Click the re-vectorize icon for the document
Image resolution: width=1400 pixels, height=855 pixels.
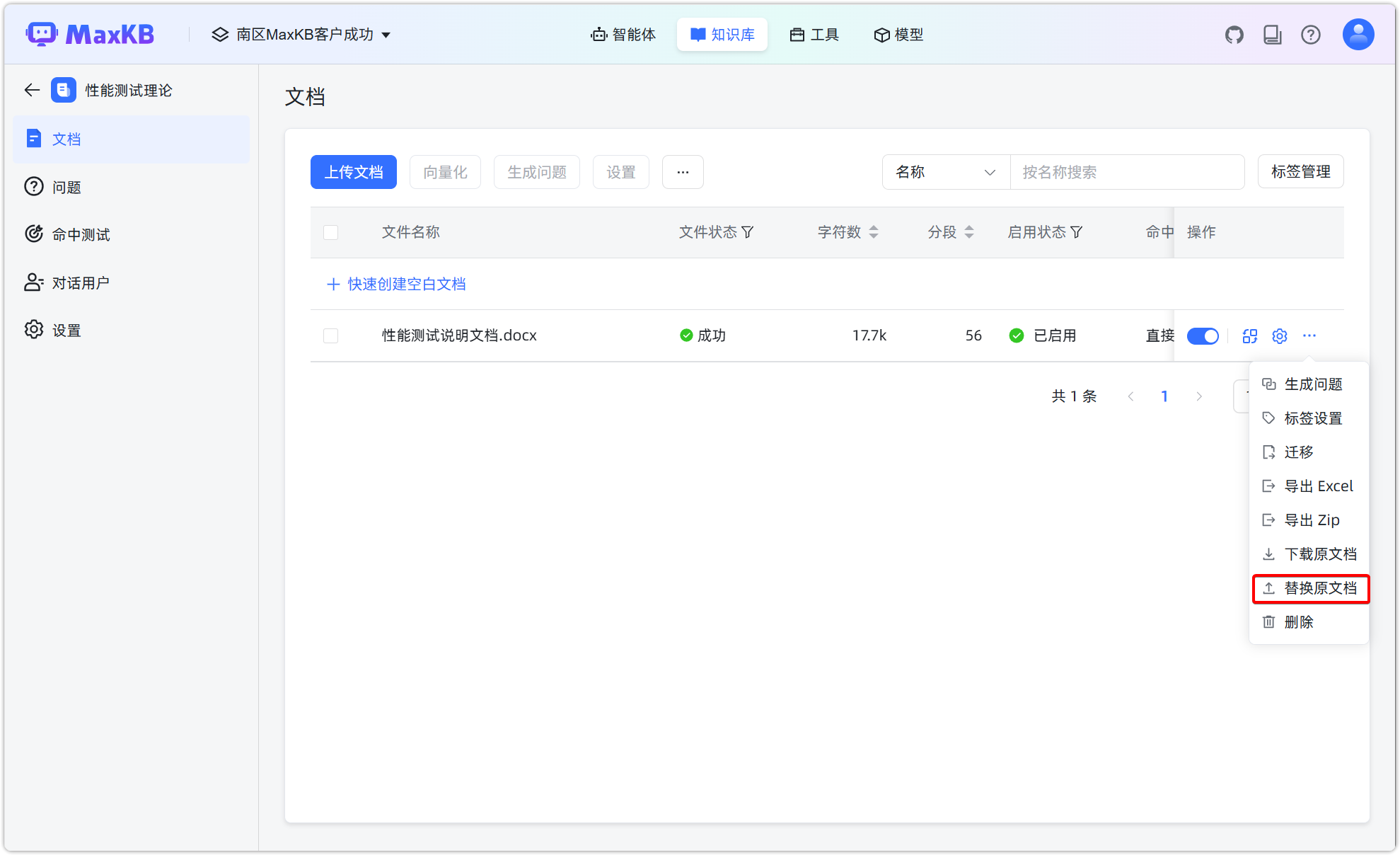click(1249, 335)
